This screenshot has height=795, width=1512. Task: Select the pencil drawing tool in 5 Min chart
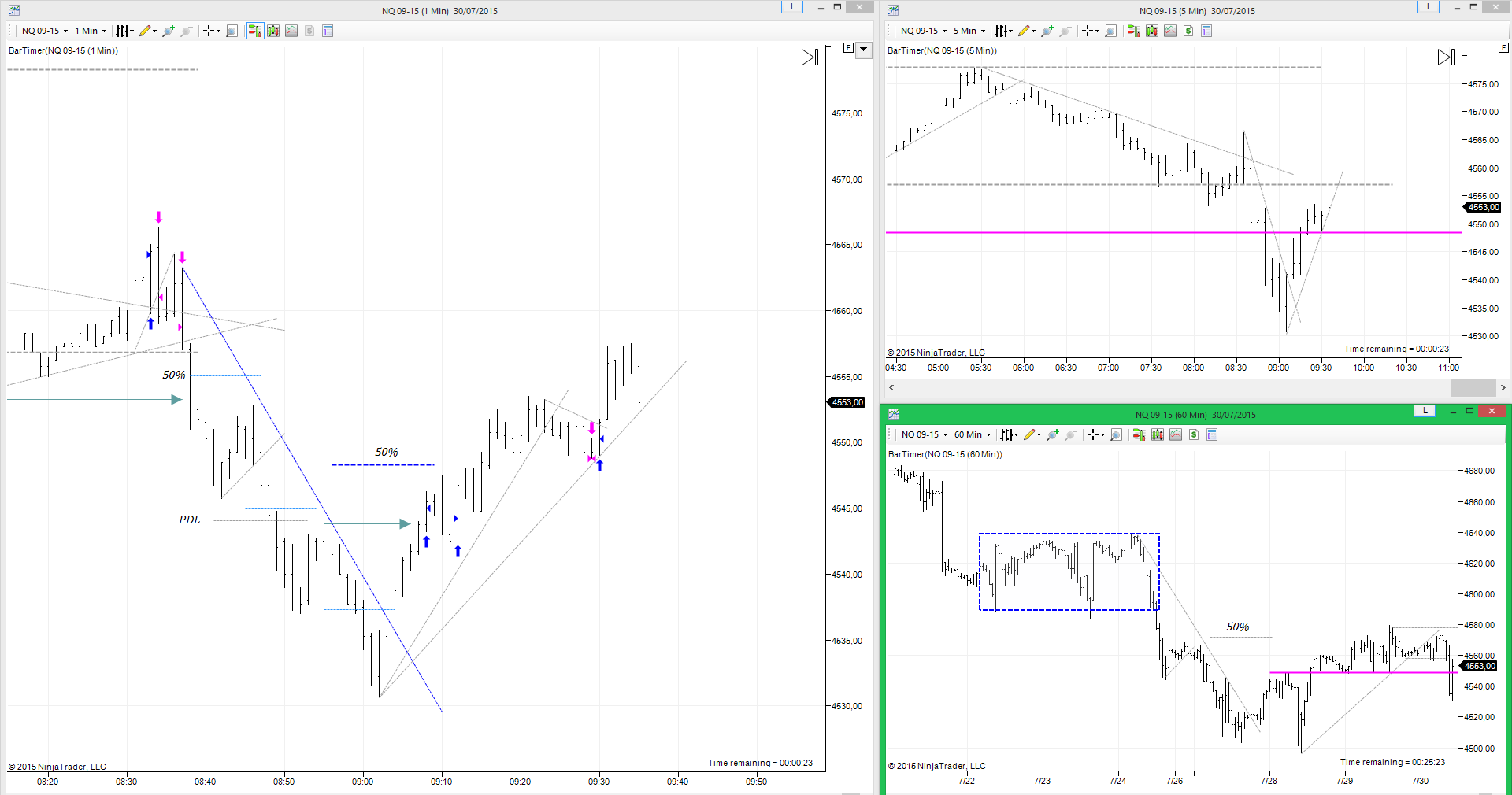pyautogui.click(x=1024, y=31)
